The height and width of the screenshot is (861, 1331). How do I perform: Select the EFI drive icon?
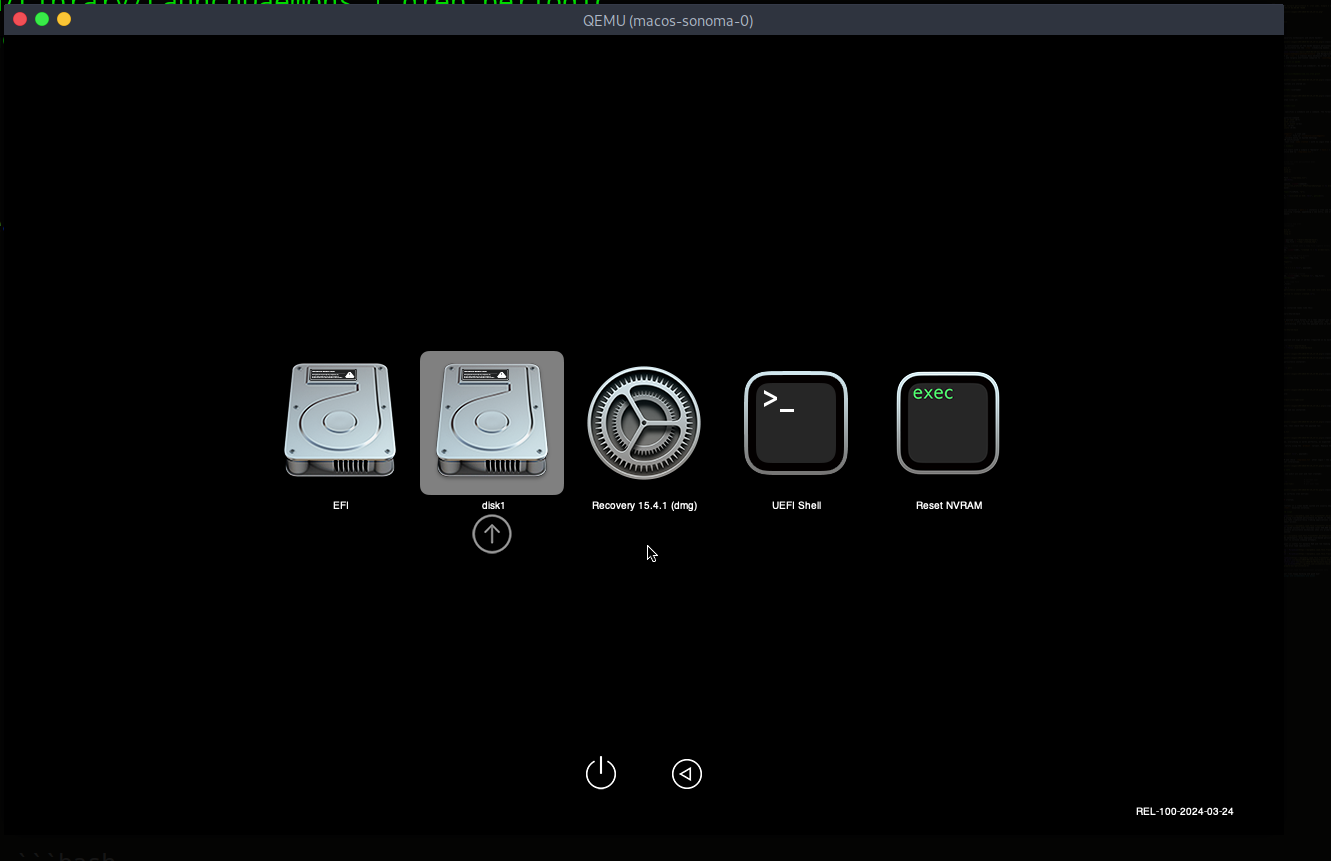click(x=340, y=421)
